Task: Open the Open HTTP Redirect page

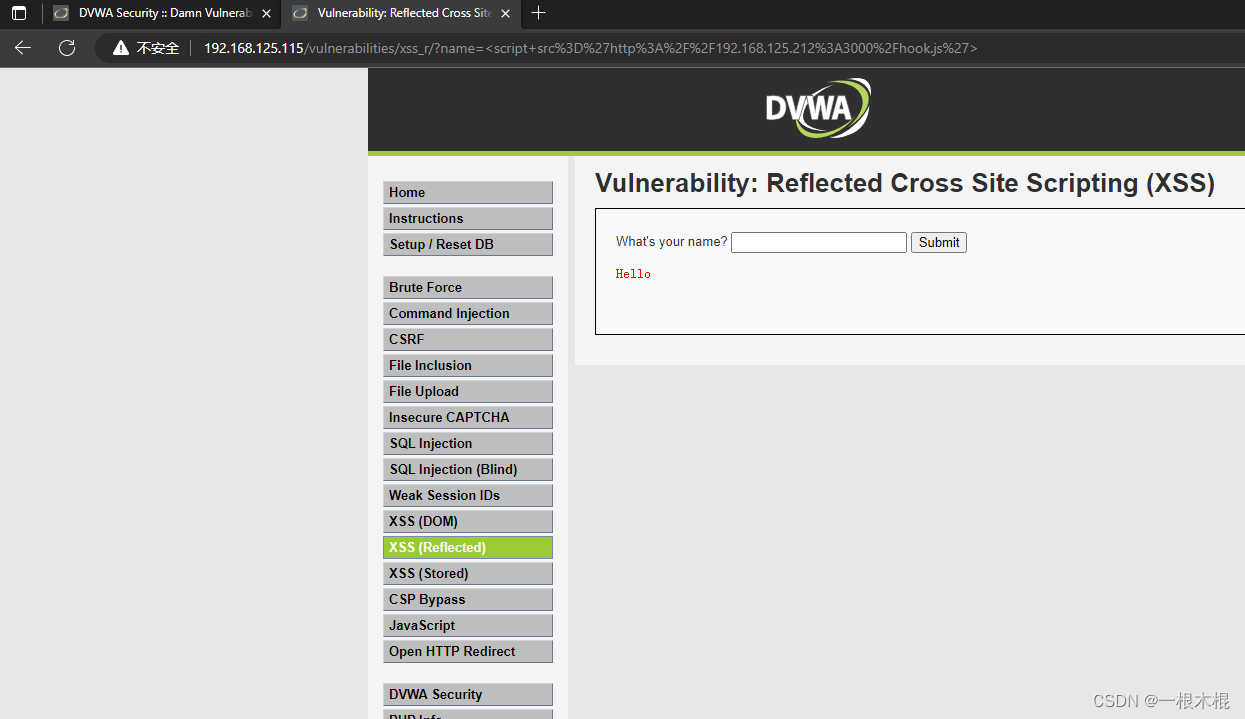Action: click(x=468, y=651)
